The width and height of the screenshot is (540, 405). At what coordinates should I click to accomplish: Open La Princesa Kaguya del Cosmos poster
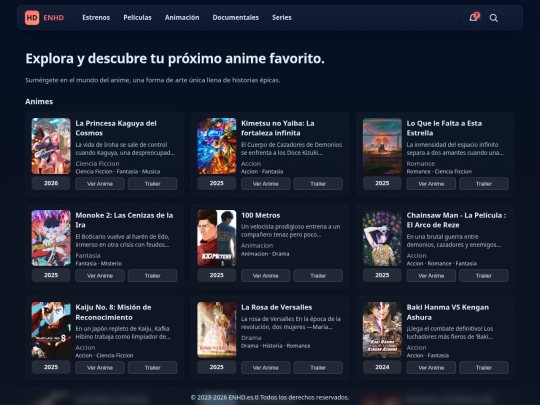pos(51,146)
